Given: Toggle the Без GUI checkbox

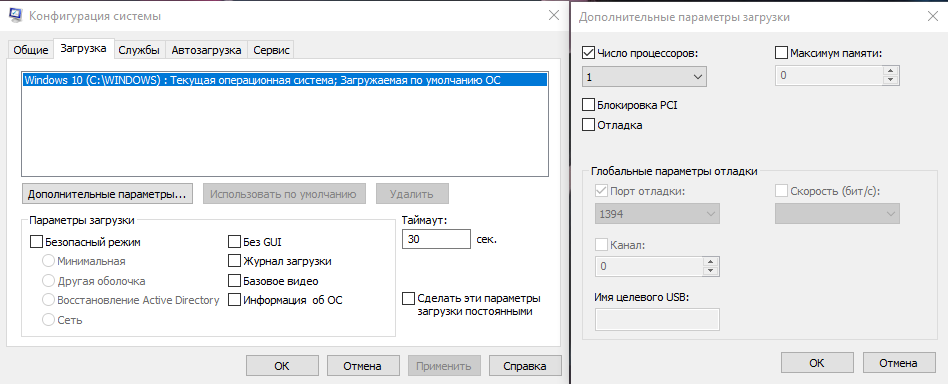Looking at the screenshot, I should click(x=235, y=242).
